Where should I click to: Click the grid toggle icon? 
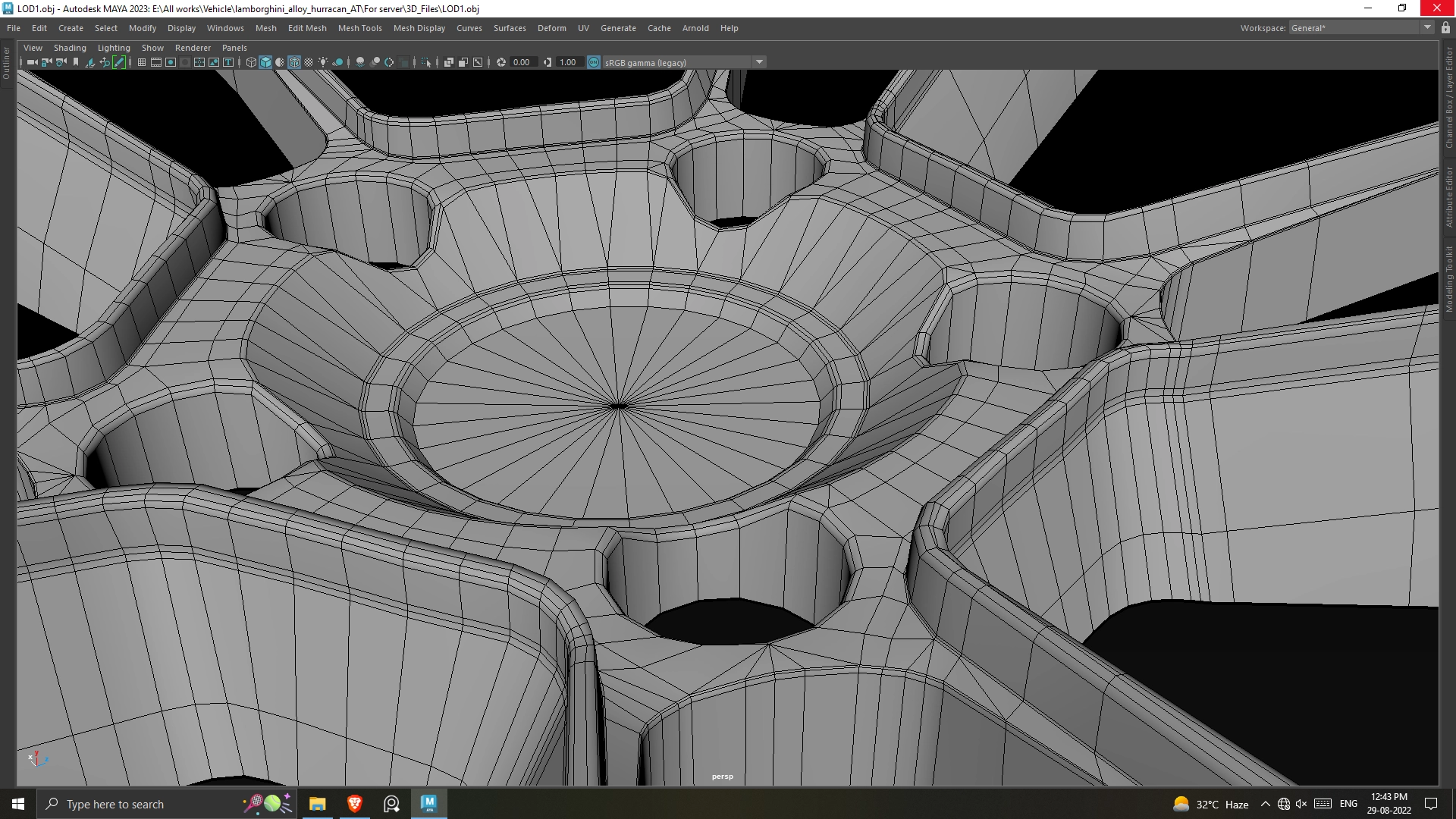tap(142, 62)
